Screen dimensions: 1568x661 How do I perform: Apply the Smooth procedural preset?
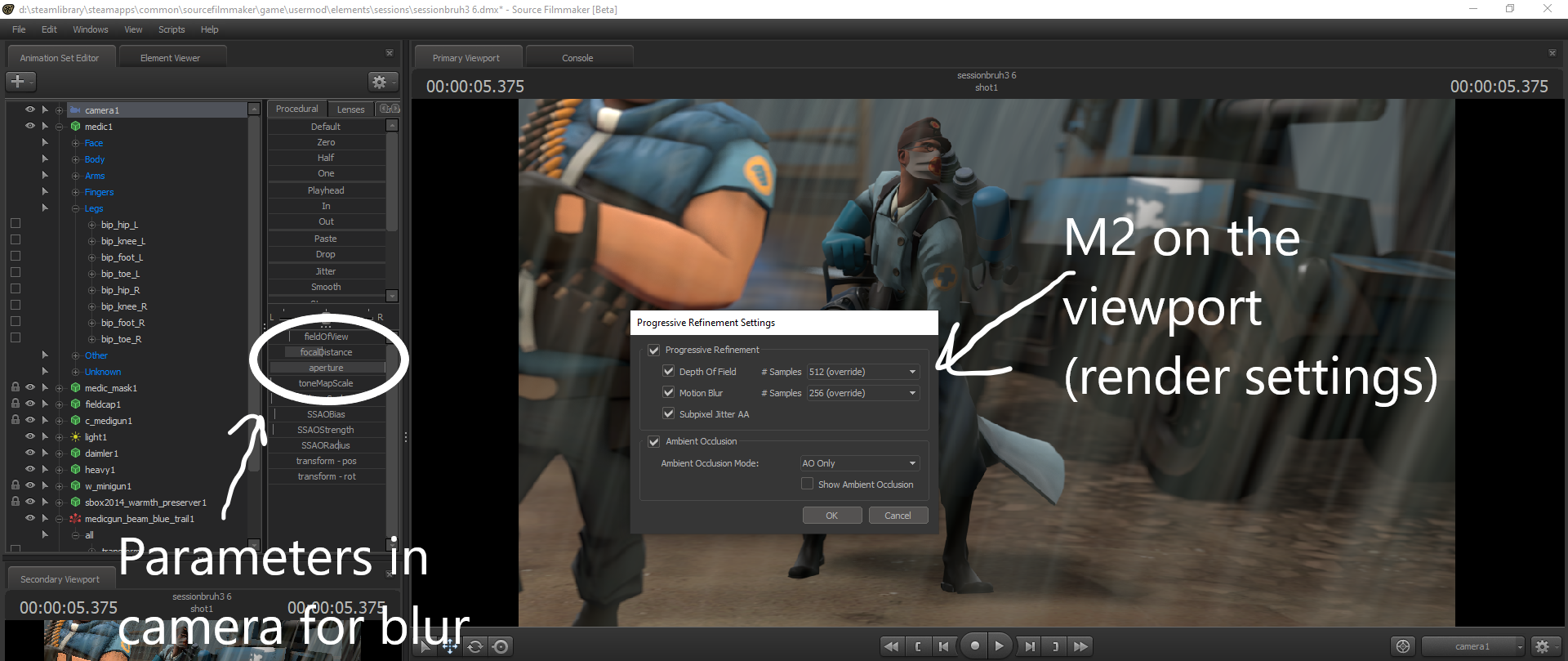[326, 287]
